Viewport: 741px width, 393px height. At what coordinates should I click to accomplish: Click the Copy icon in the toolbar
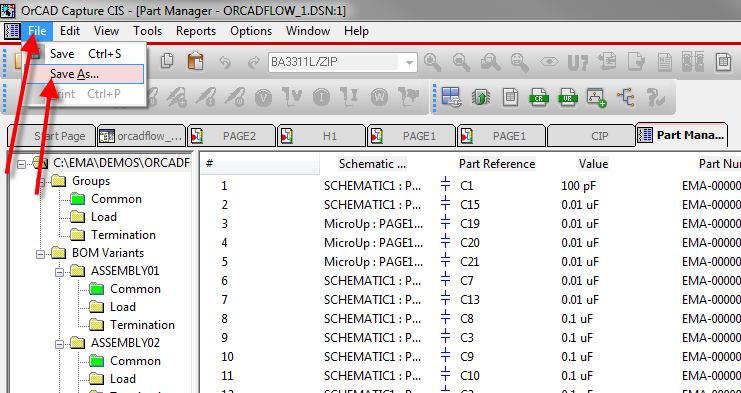(166, 62)
